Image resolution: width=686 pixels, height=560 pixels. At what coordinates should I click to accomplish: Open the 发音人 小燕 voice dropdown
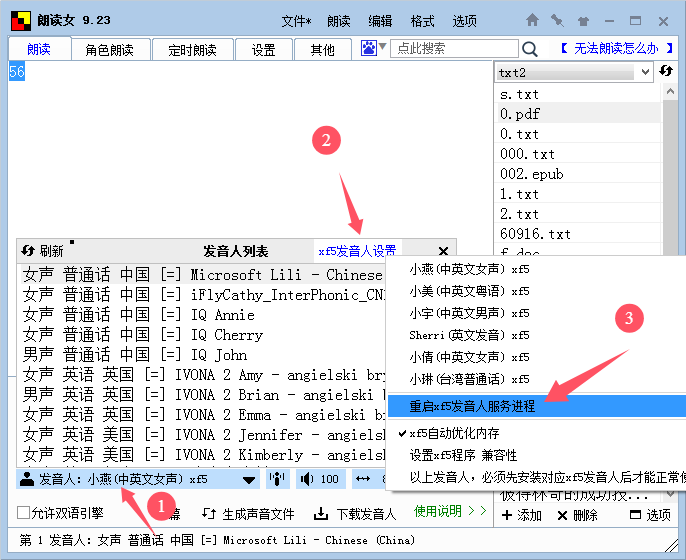click(x=249, y=480)
